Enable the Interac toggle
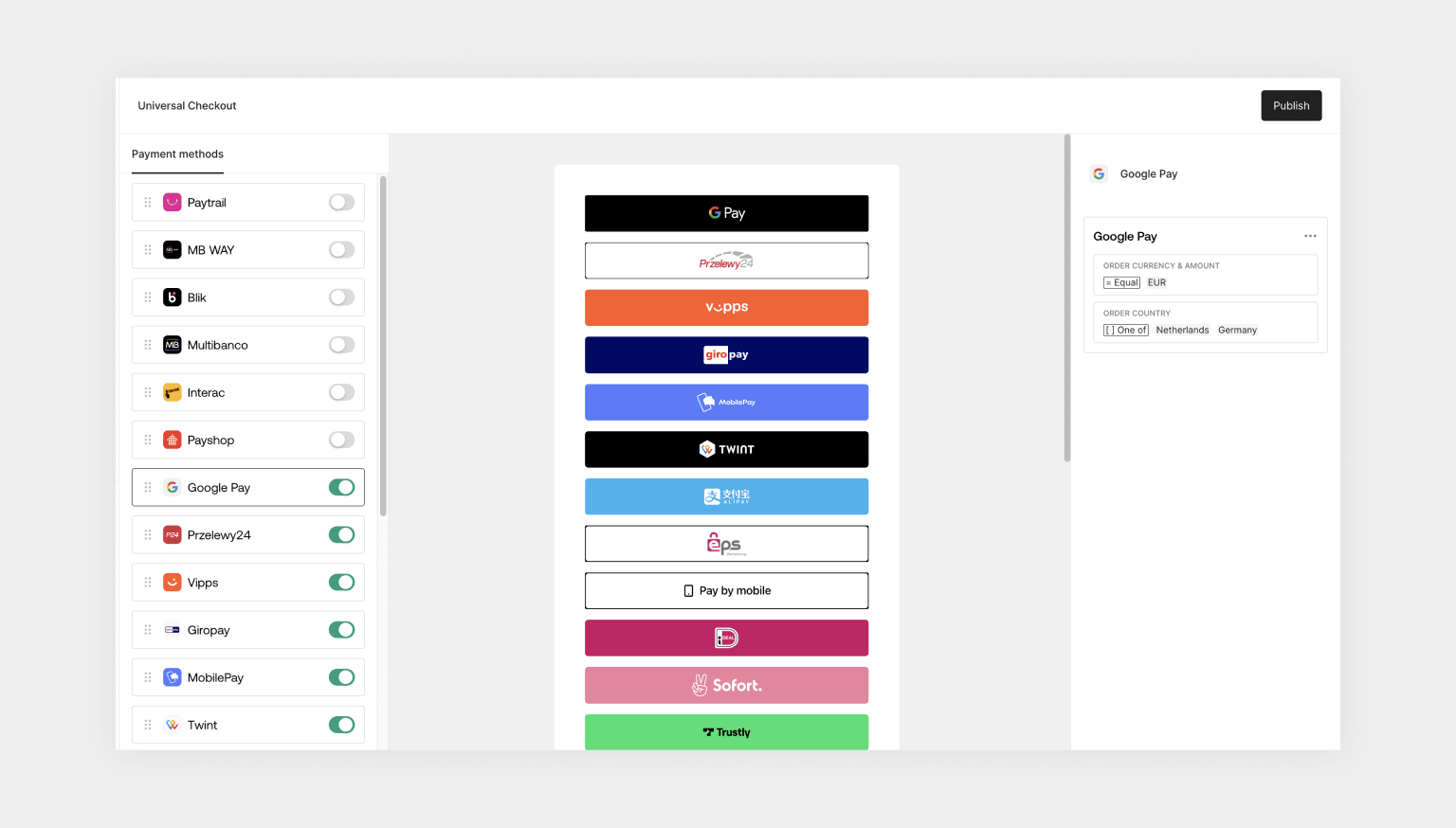This screenshot has width=1456, height=828. (x=341, y=392)
